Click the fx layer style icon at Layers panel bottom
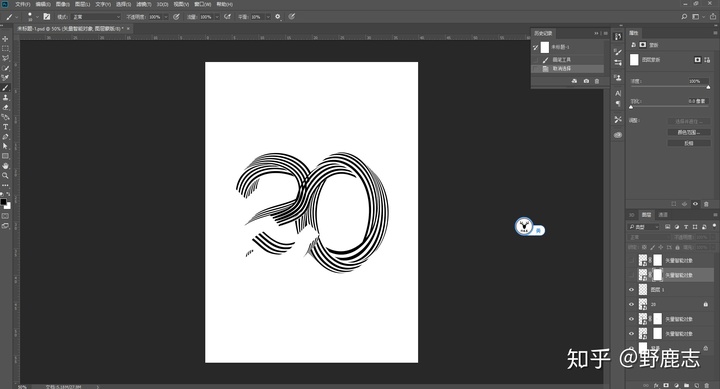The image size is (720, 389). (x=656, y=385)
